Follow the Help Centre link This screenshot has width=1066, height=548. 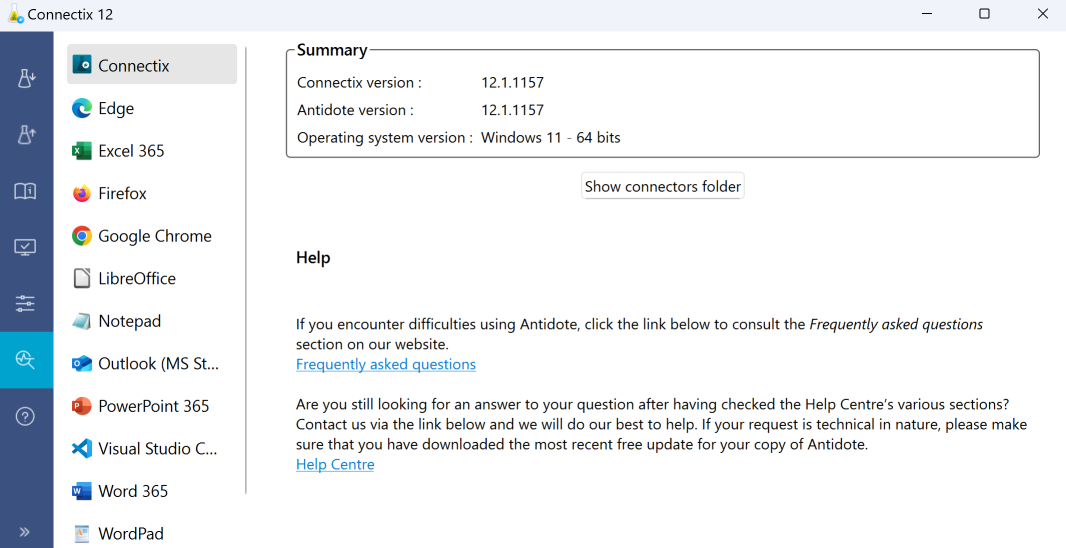point(335,464)
